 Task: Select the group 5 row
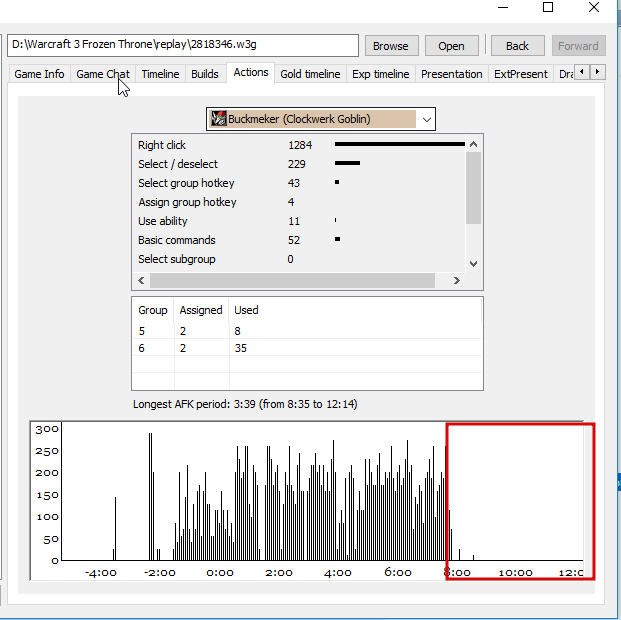point(307,331)
